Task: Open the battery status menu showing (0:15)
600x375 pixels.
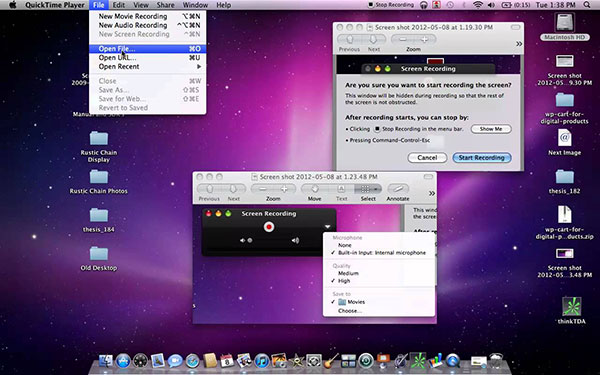Action: point(515,5)
